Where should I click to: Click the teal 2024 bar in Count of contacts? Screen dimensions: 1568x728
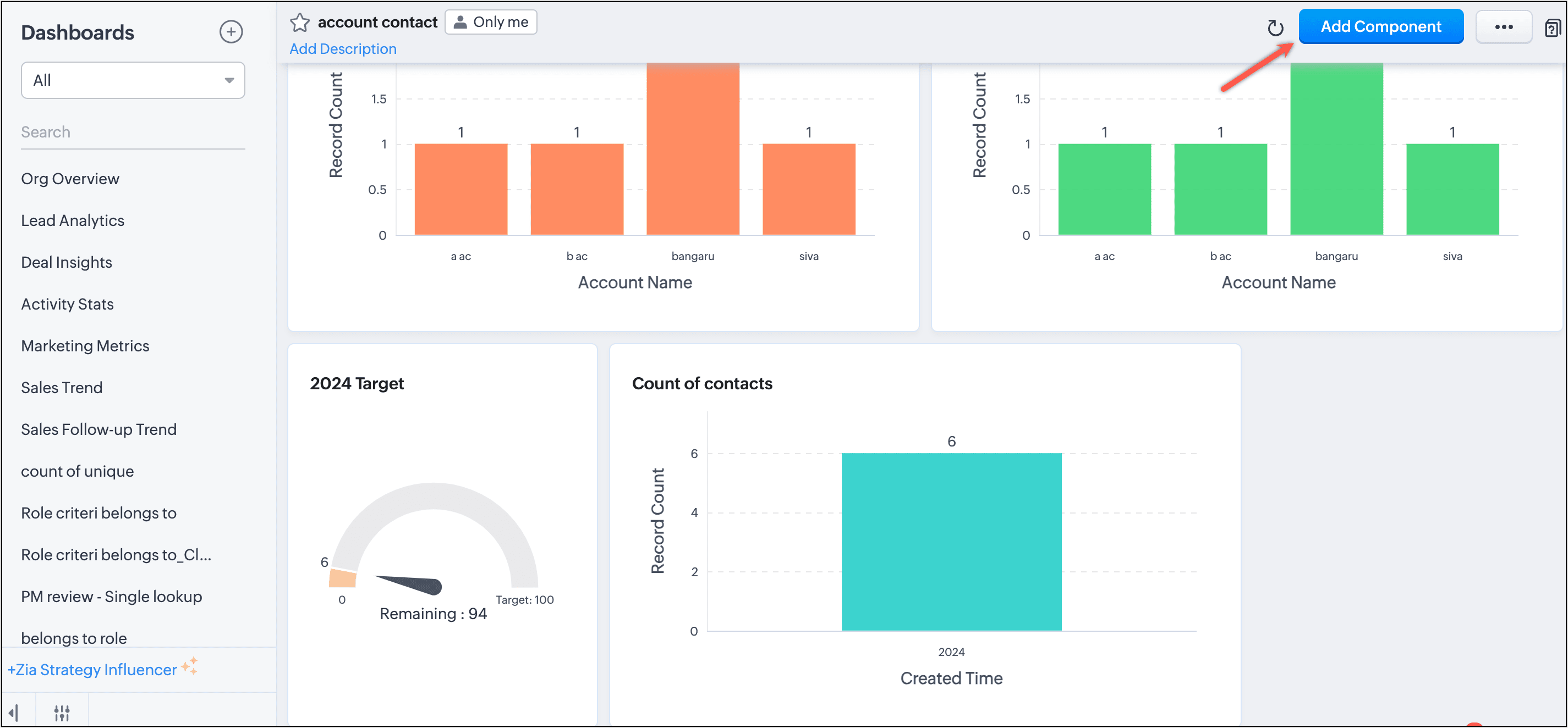point(951,541)
